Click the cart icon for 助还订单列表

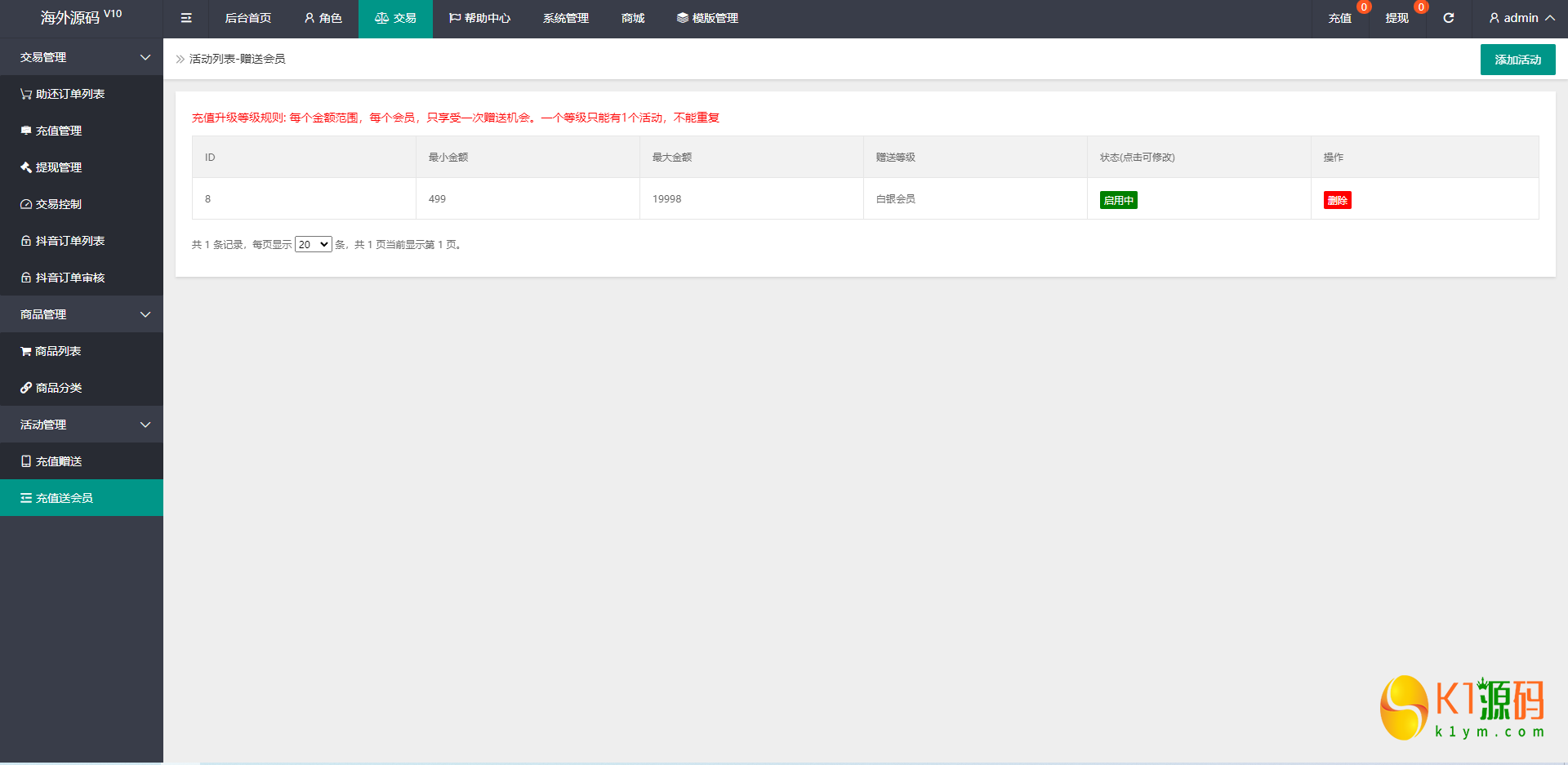26,94
